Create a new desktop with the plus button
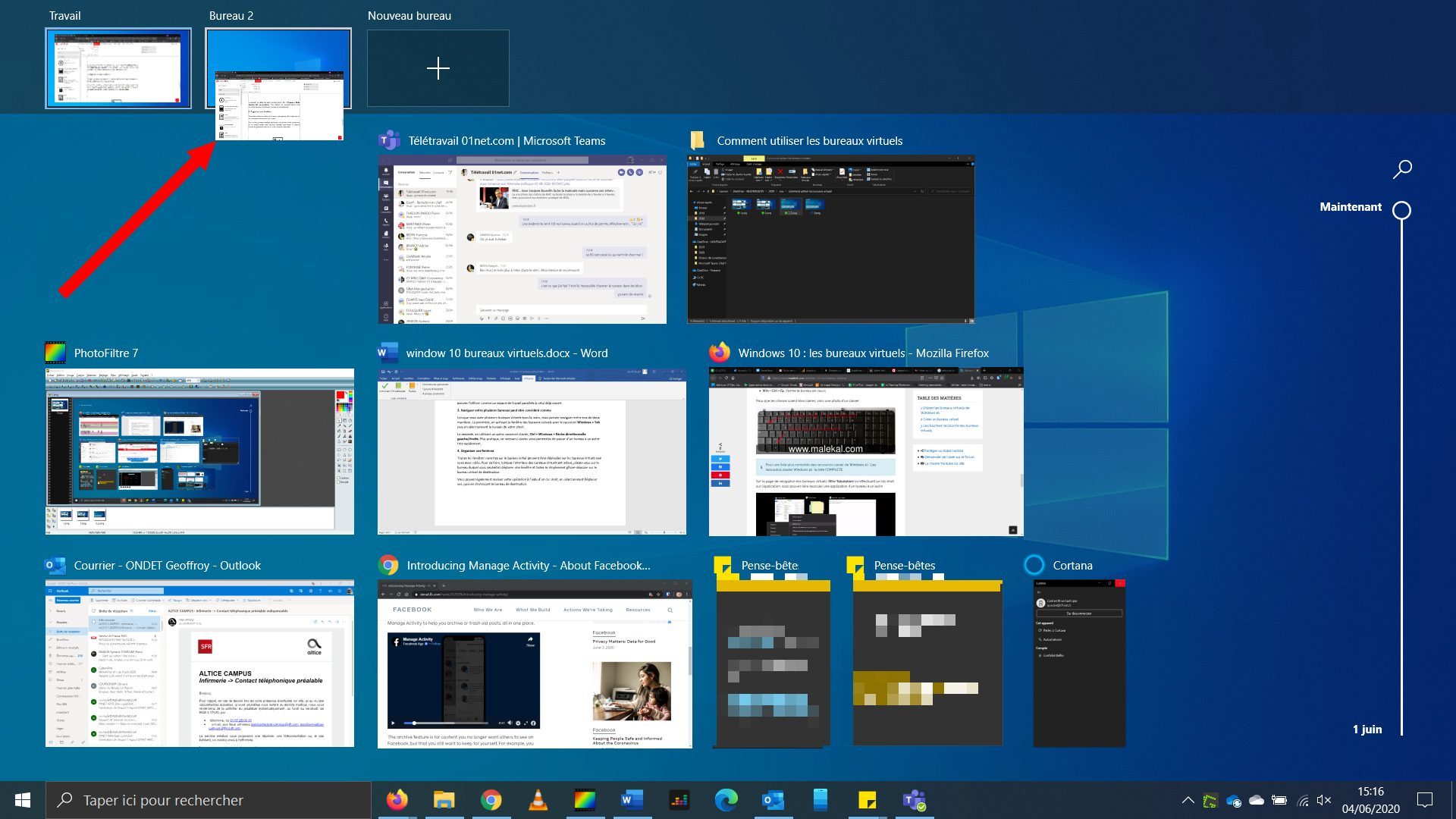The width and height of the screenshot is (1456, 819). pyautogui.click(x=438, y=68)
